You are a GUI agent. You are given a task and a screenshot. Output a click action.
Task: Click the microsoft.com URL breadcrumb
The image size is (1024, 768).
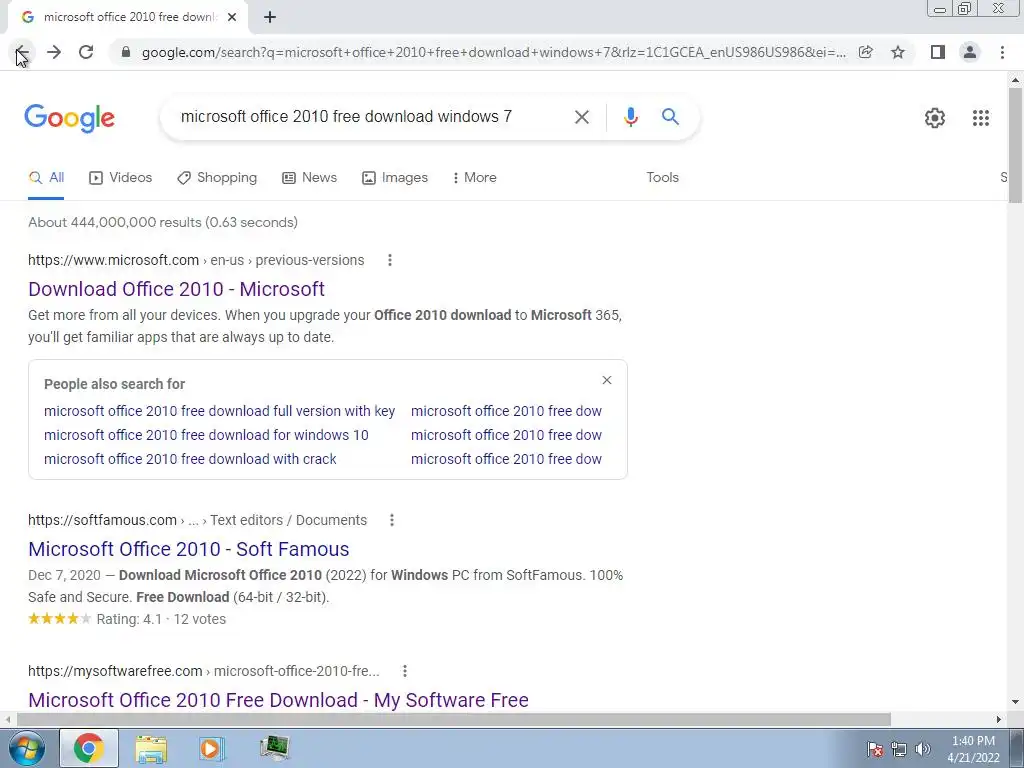point(196,260)
